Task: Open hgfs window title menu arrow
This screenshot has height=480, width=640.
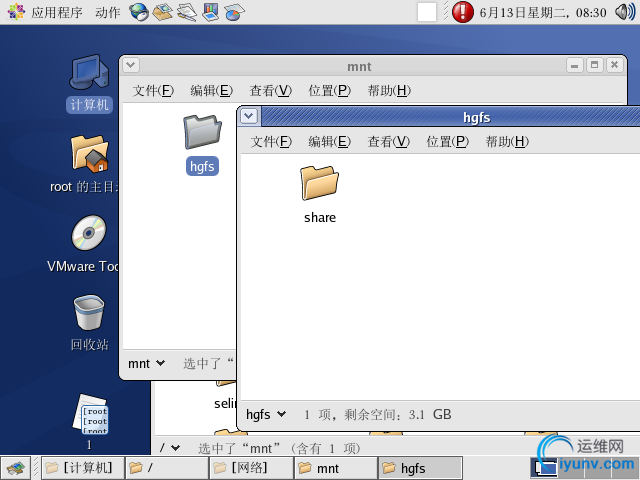Action: click(249, 116)
